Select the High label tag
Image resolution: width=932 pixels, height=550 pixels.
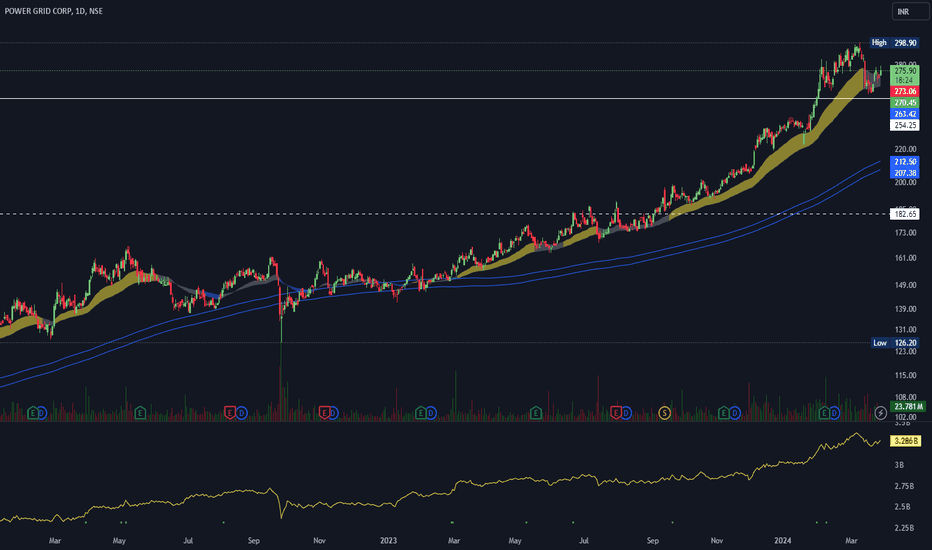pyautogui.click(x=879, y=43)
